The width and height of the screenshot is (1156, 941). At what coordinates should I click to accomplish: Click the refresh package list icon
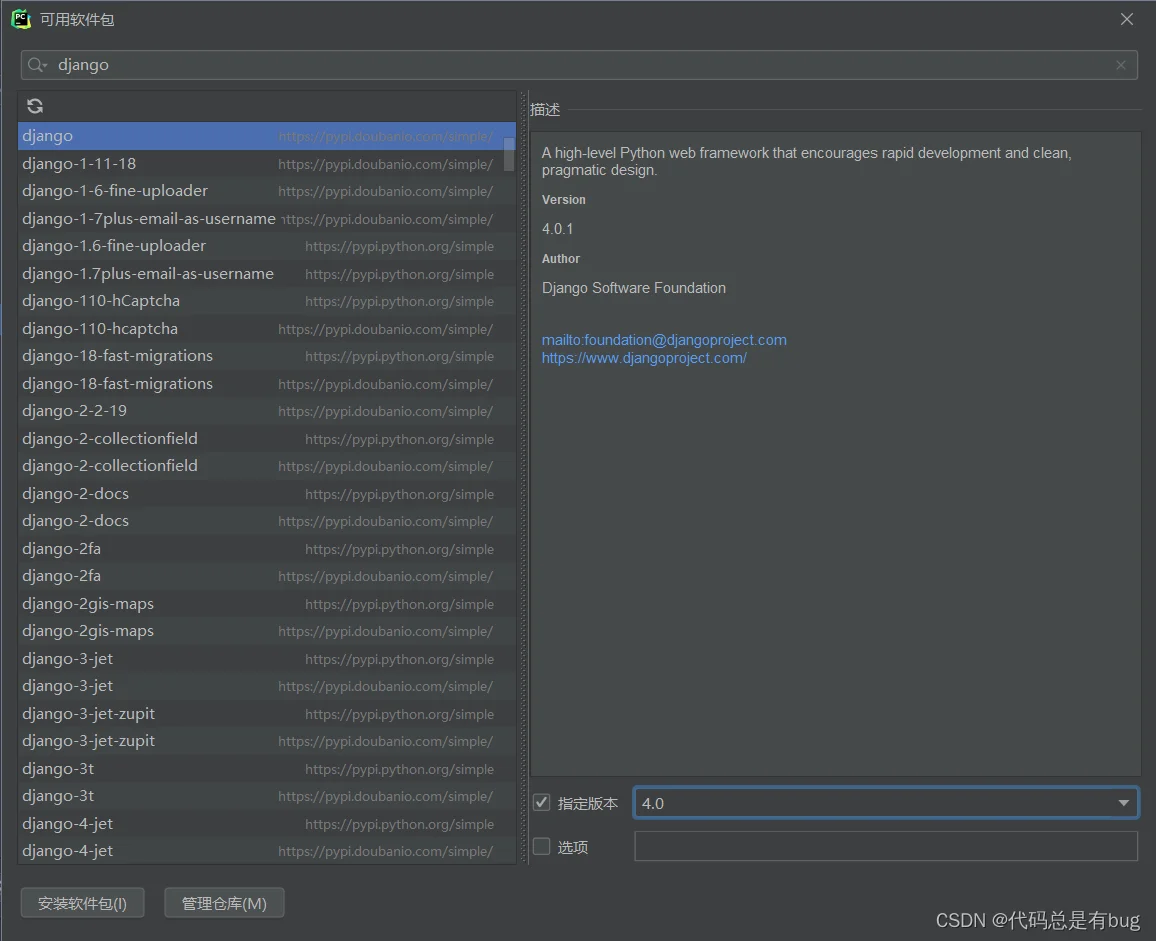(x=35, y=106)
